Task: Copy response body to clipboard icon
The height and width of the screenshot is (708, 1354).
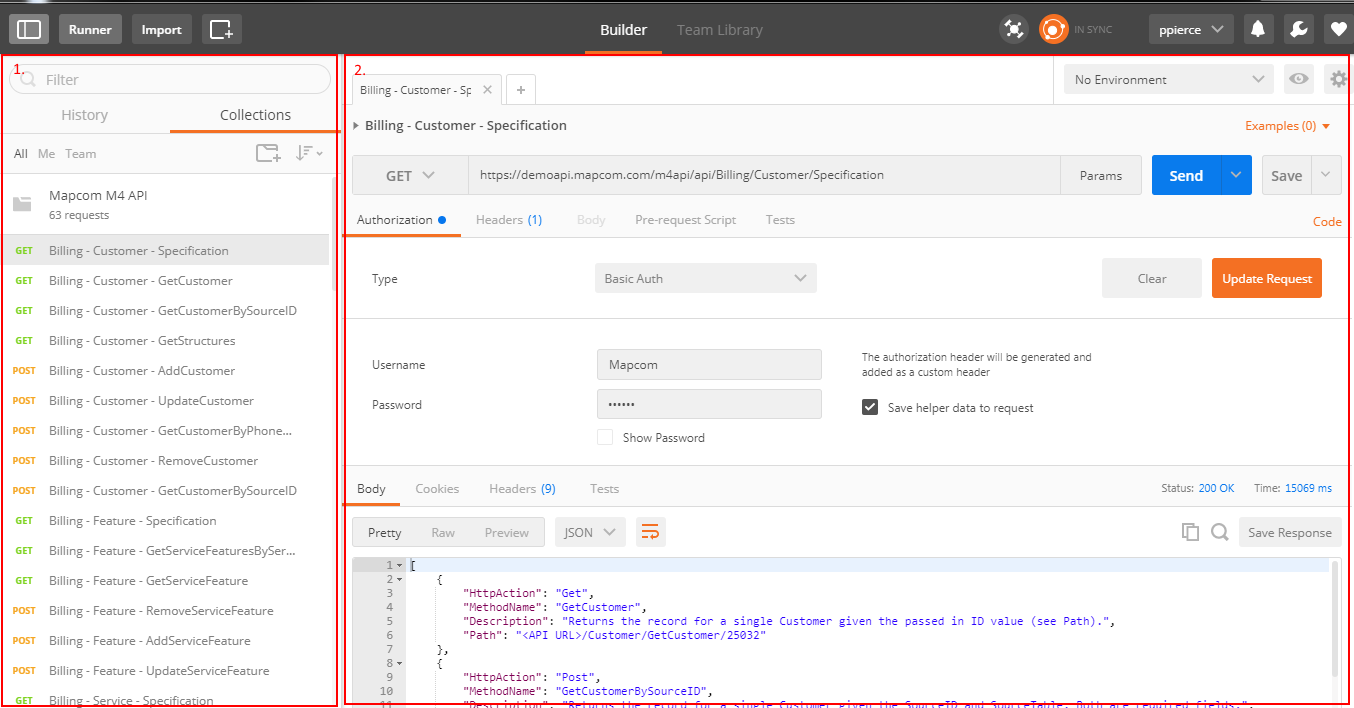Action: coord(1190,532)
